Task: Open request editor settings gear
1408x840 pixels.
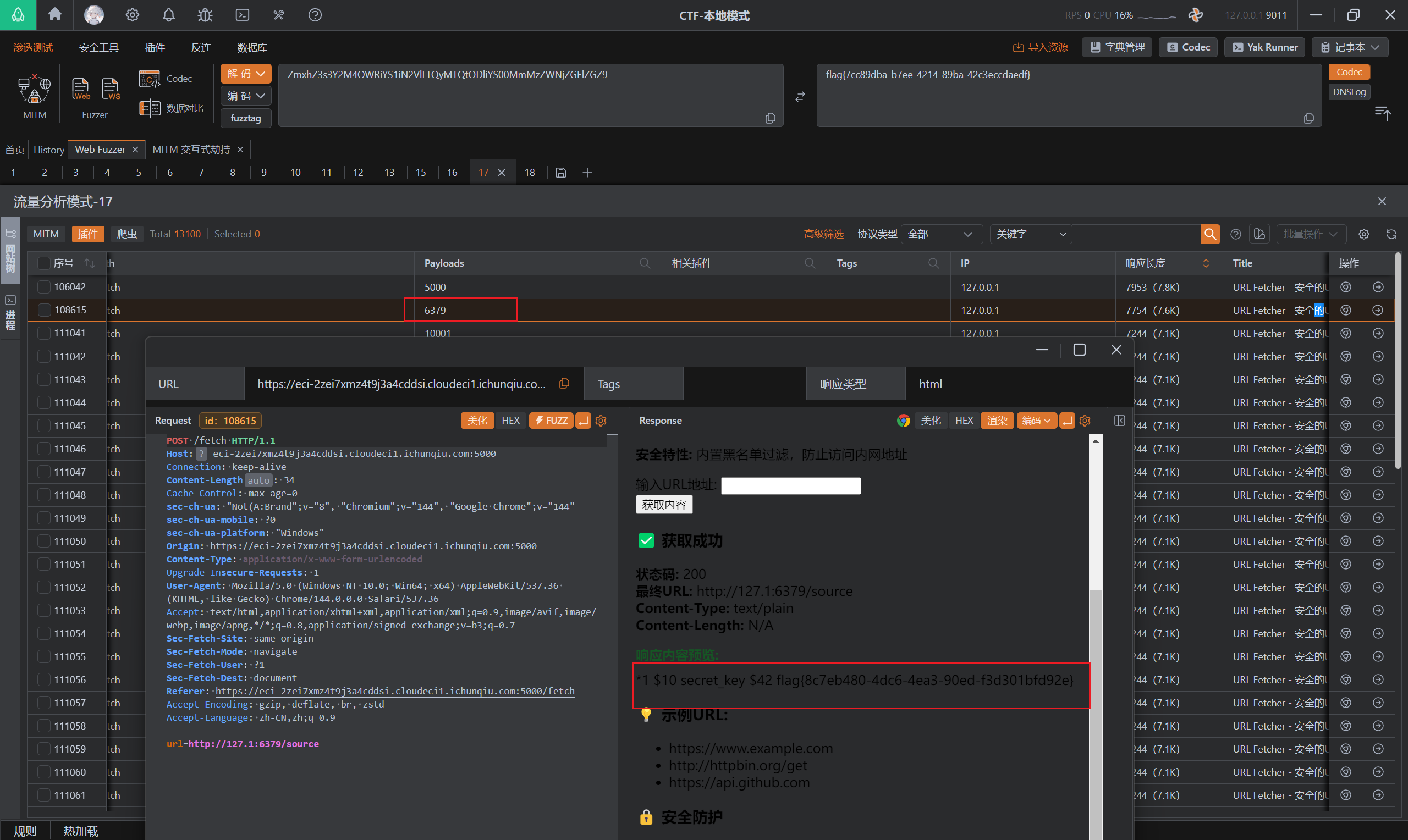Action: [x=601, y=420]
